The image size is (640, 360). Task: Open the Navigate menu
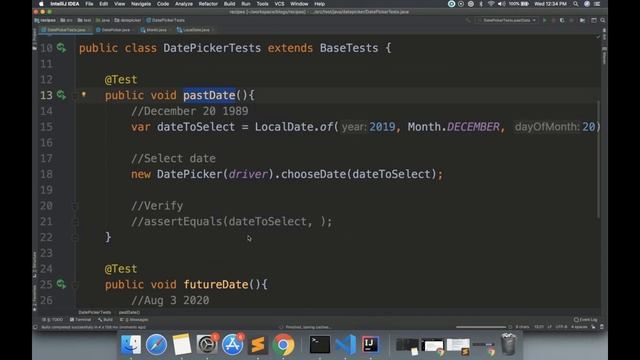pyautogui.click(x=141, y=4)
